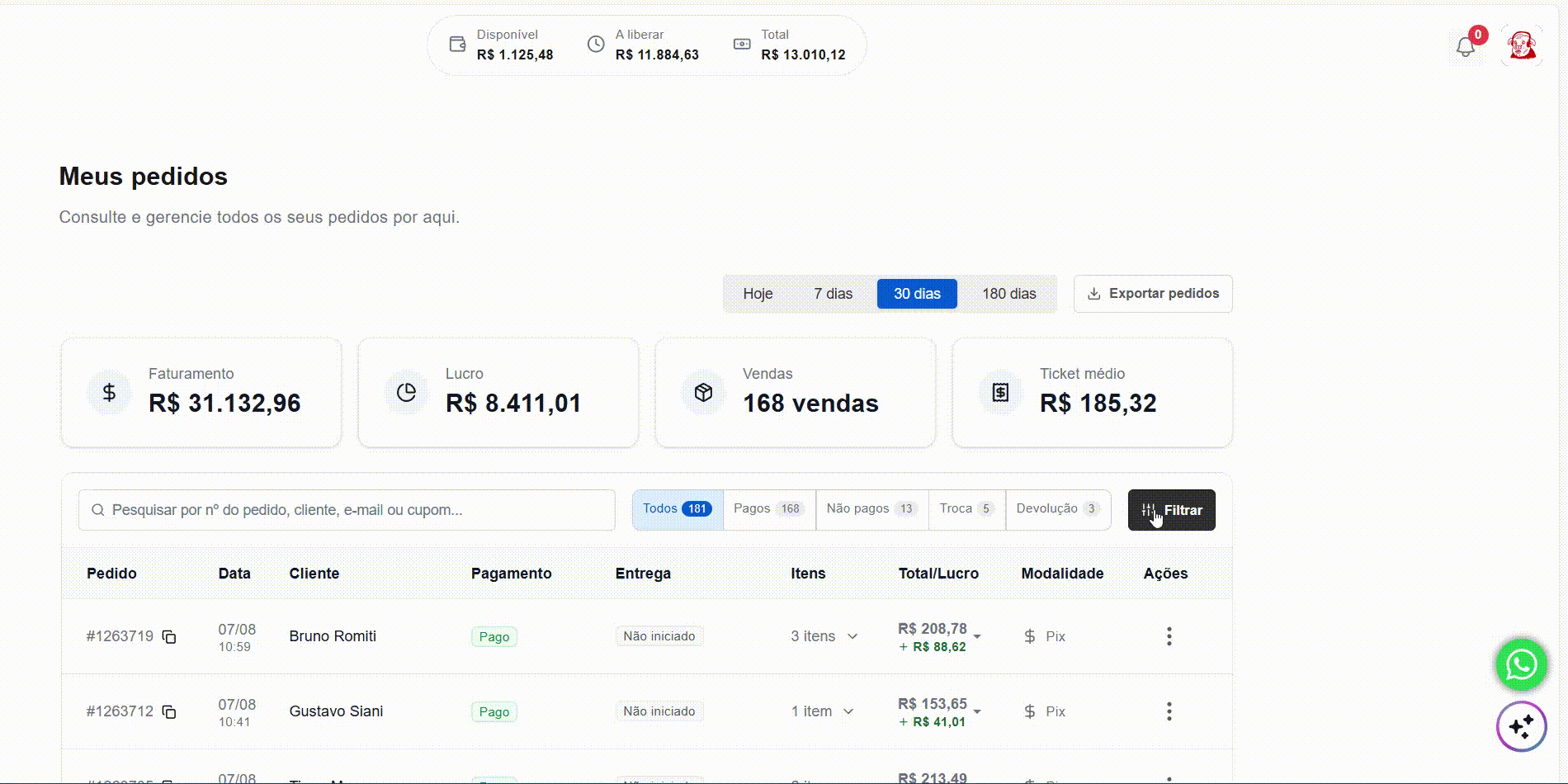Image resolution: width=1568 pixels, height=784 pixels.
Task: Select the Hoje period filter
Action: click(x=758, y=294)
